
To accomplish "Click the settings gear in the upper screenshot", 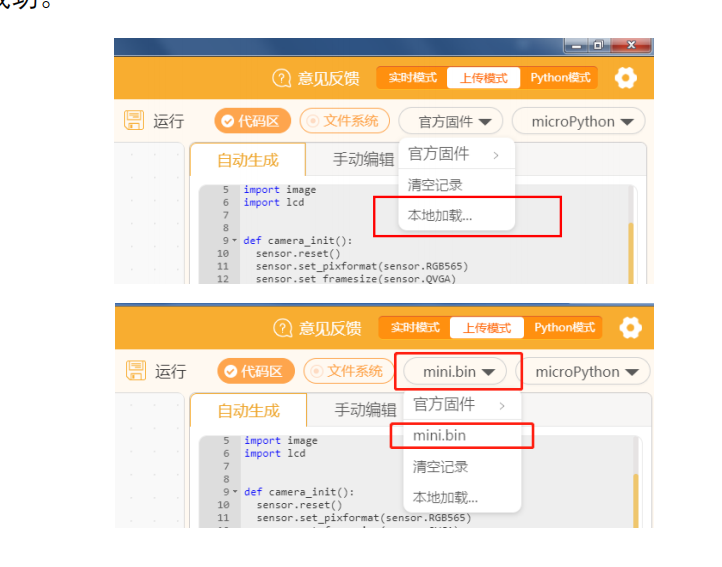I will click(626, 78).
